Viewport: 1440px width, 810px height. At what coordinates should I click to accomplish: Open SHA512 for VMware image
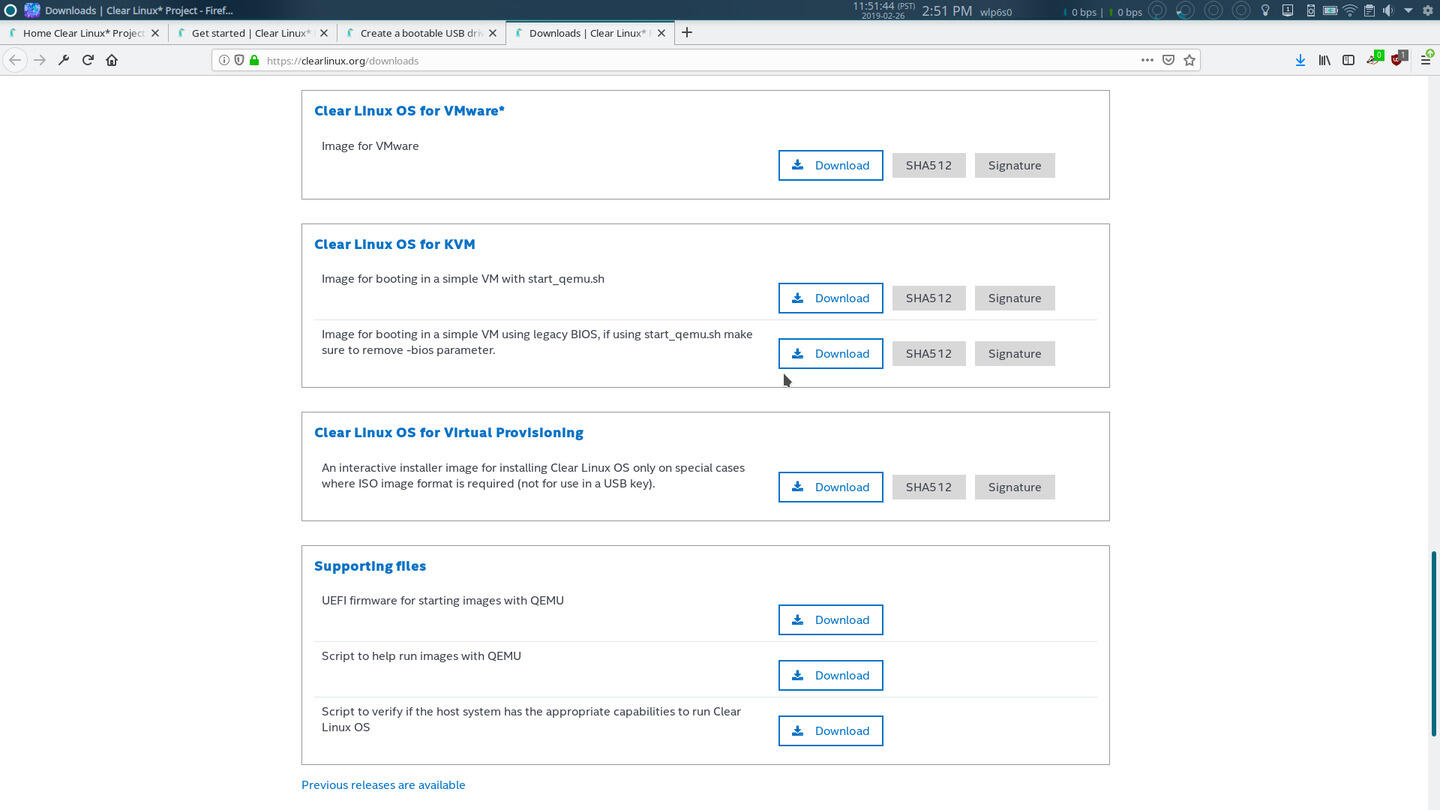coord(928,165)
